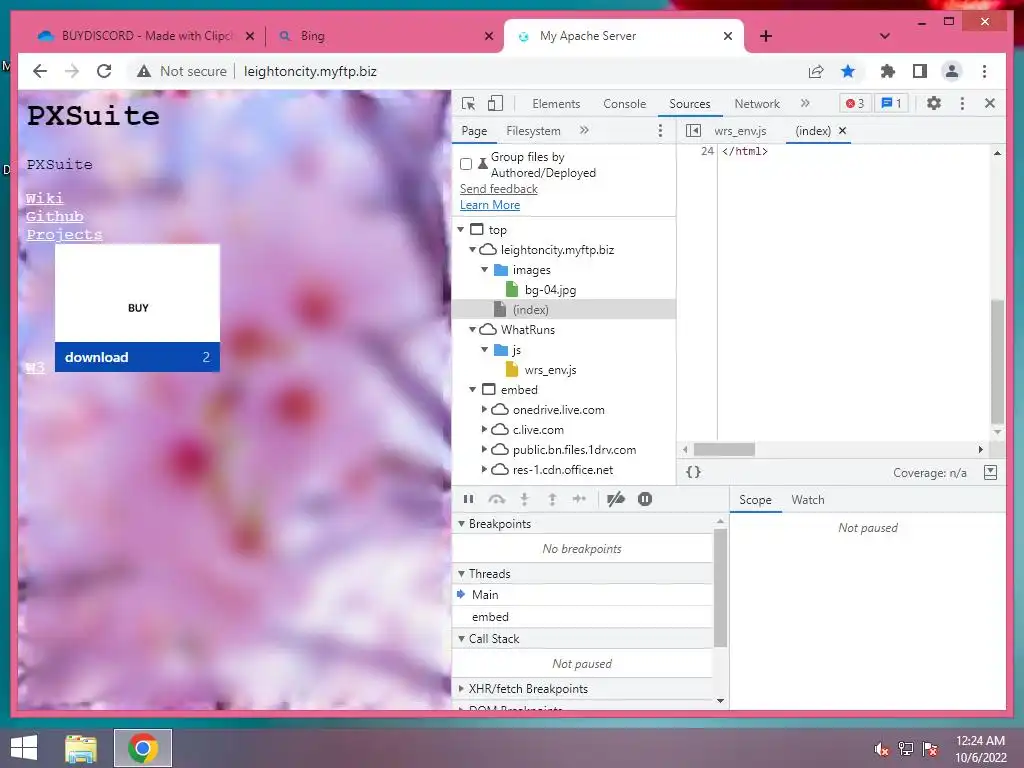The height and width of the screenshot is (768, 1024).
Task: Collapse leightoncity.myftp.biz tree node
Action: click(x=473, y=250)
